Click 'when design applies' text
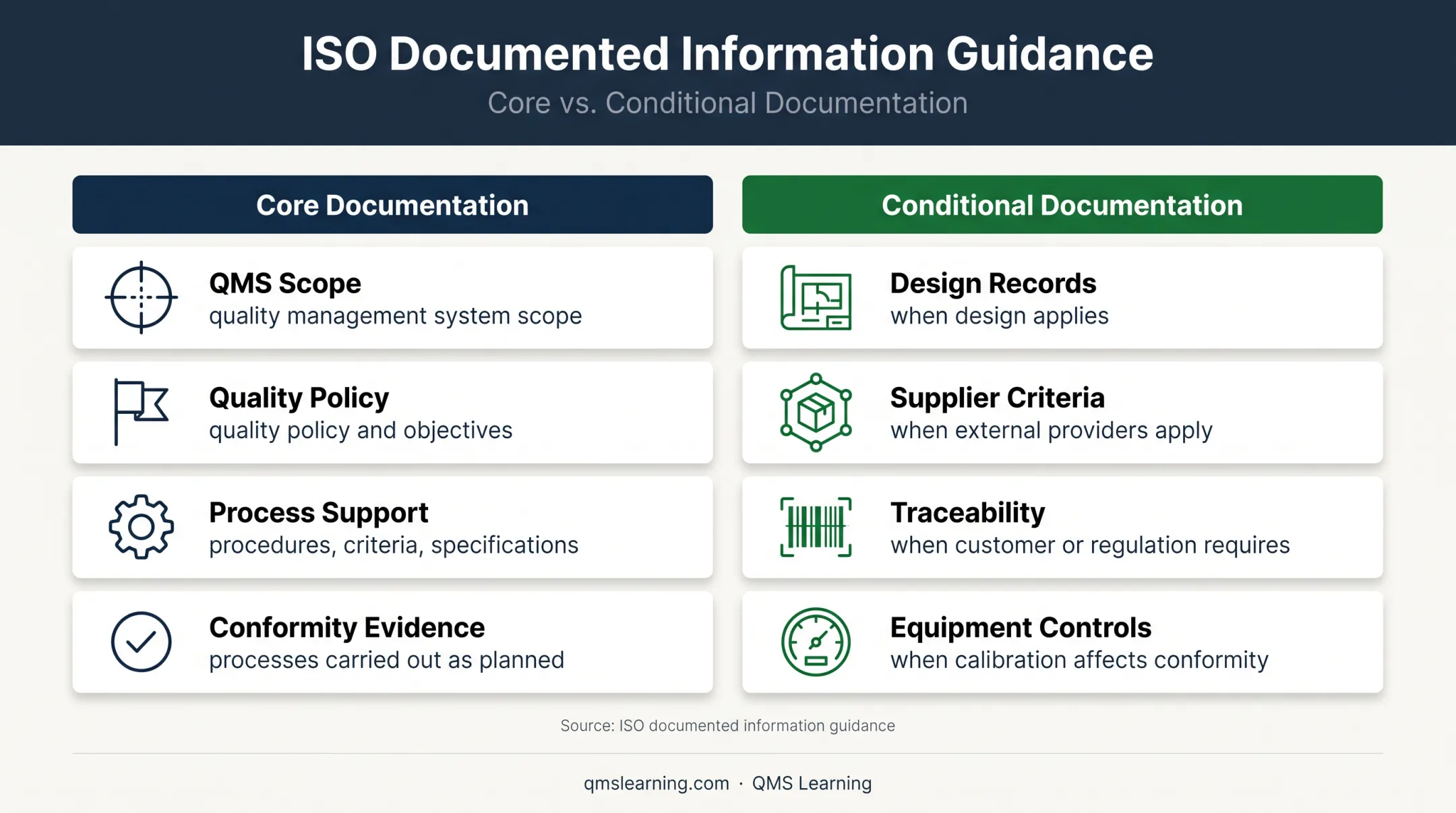The width and height of the screenshot is (1456, 813). pos(999,315)
